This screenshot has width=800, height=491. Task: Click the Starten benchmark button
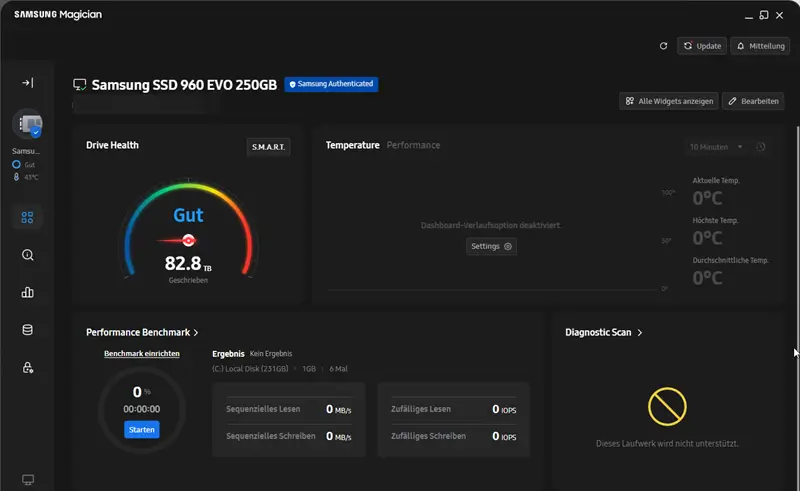pos(142,430)
